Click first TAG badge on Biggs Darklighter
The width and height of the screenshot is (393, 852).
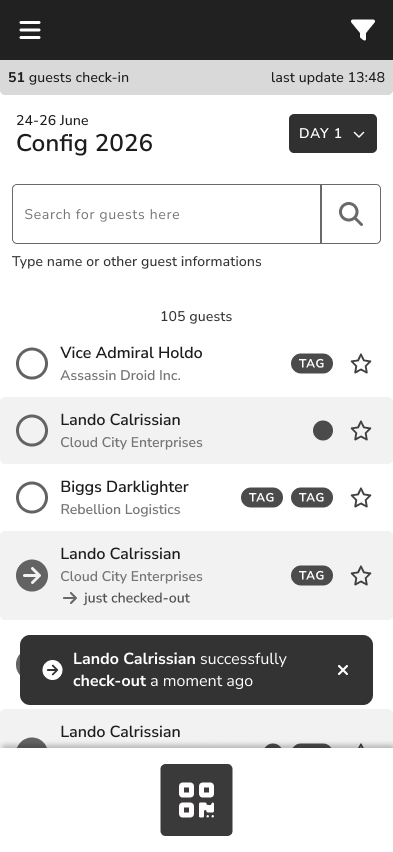pyautogui.click(x=262, y=497)
